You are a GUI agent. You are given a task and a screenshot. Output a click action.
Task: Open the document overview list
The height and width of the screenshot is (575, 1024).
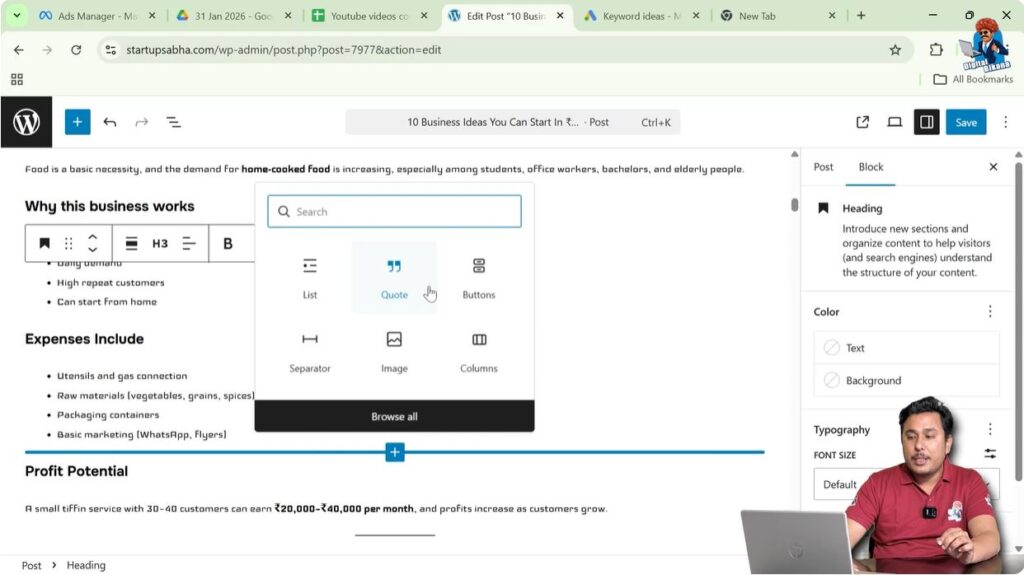(x=173, y=122)
